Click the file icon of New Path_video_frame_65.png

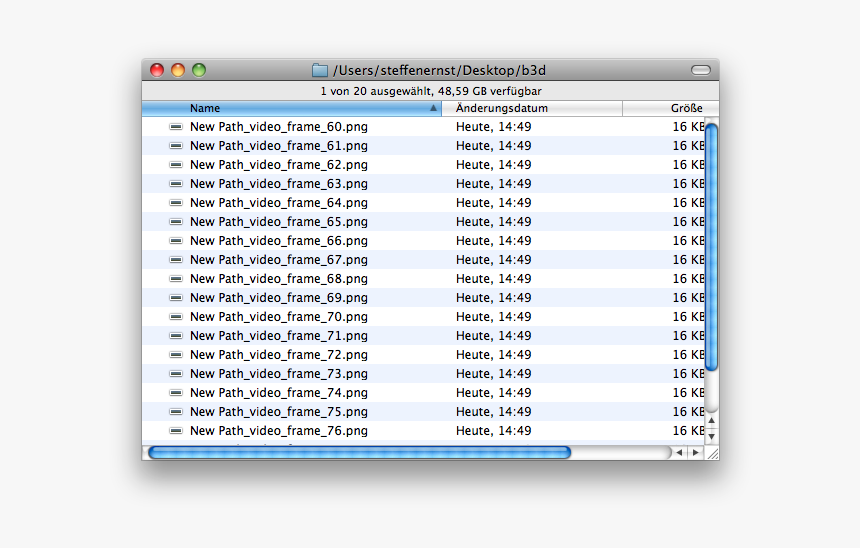click(176, 222)
